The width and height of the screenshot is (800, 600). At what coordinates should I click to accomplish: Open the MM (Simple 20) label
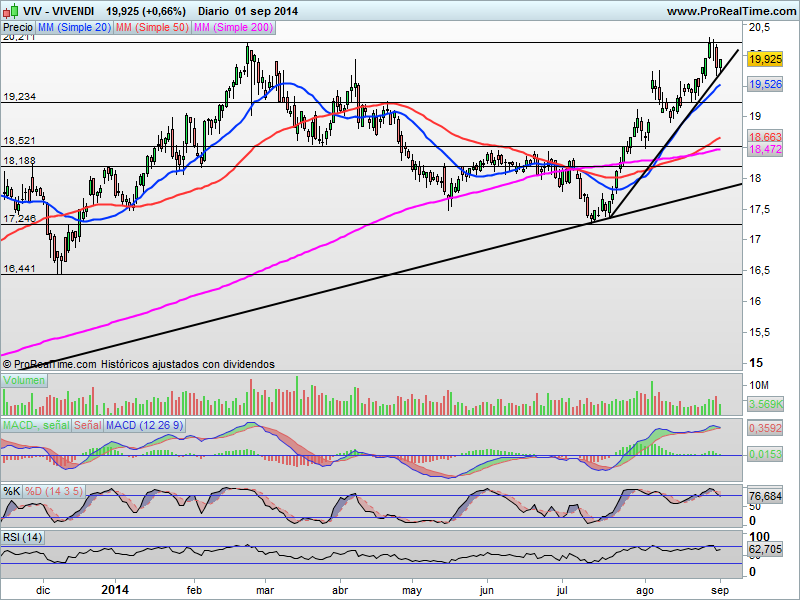(x=74, y=28)
